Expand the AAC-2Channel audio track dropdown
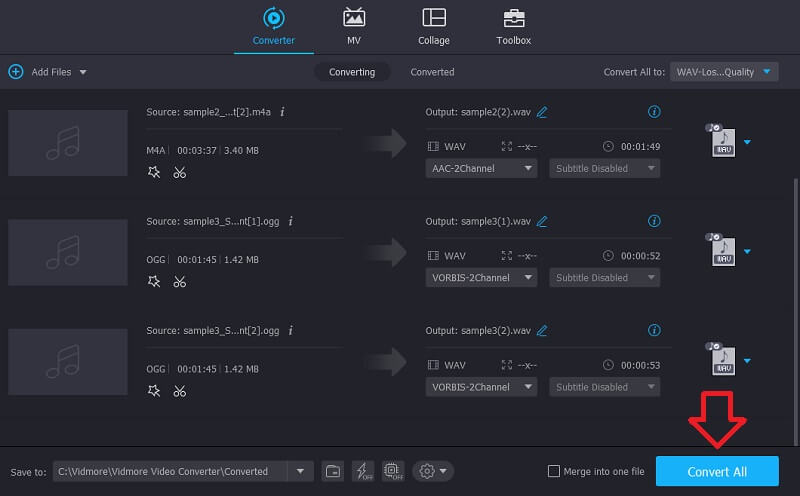Screen dimensions: 800x496 click(x=482, y=169)
